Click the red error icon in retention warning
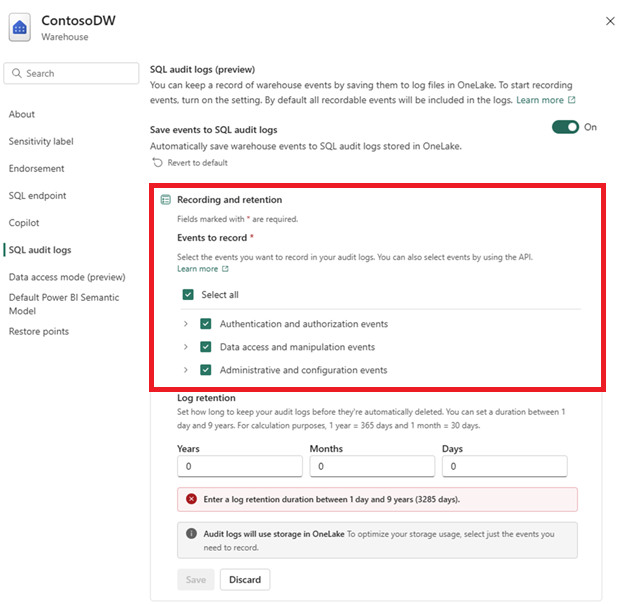 click(191, 499)
